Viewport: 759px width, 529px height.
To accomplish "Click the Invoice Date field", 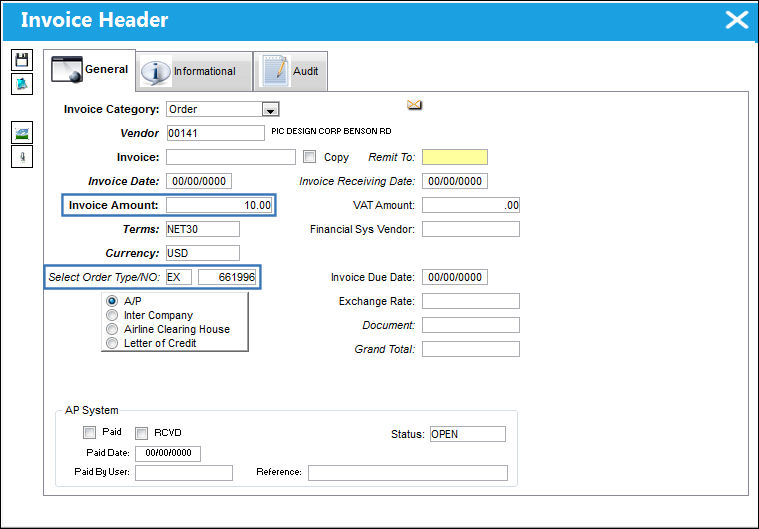I will 199,181.
